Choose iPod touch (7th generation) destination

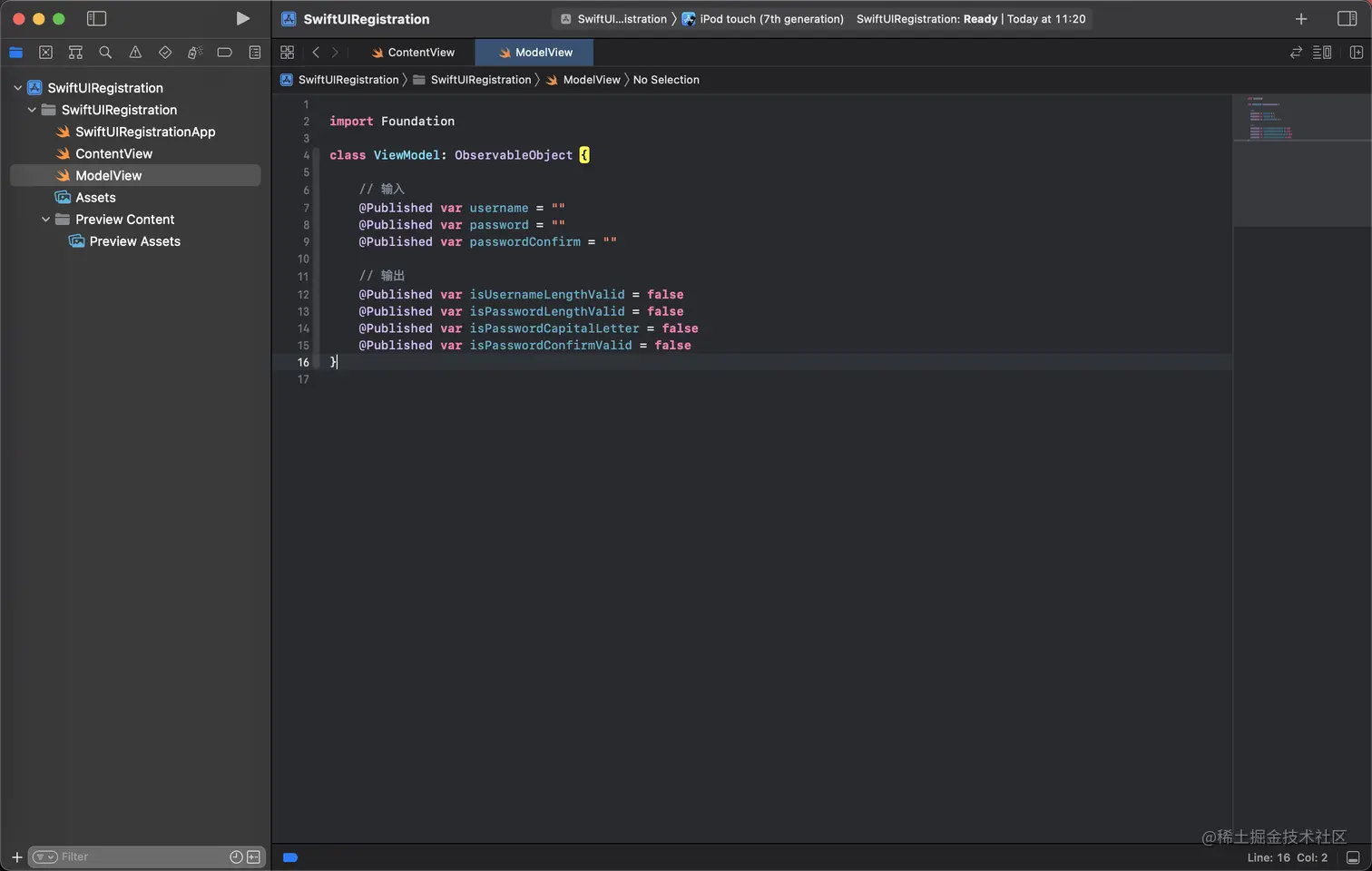(762, 18)
